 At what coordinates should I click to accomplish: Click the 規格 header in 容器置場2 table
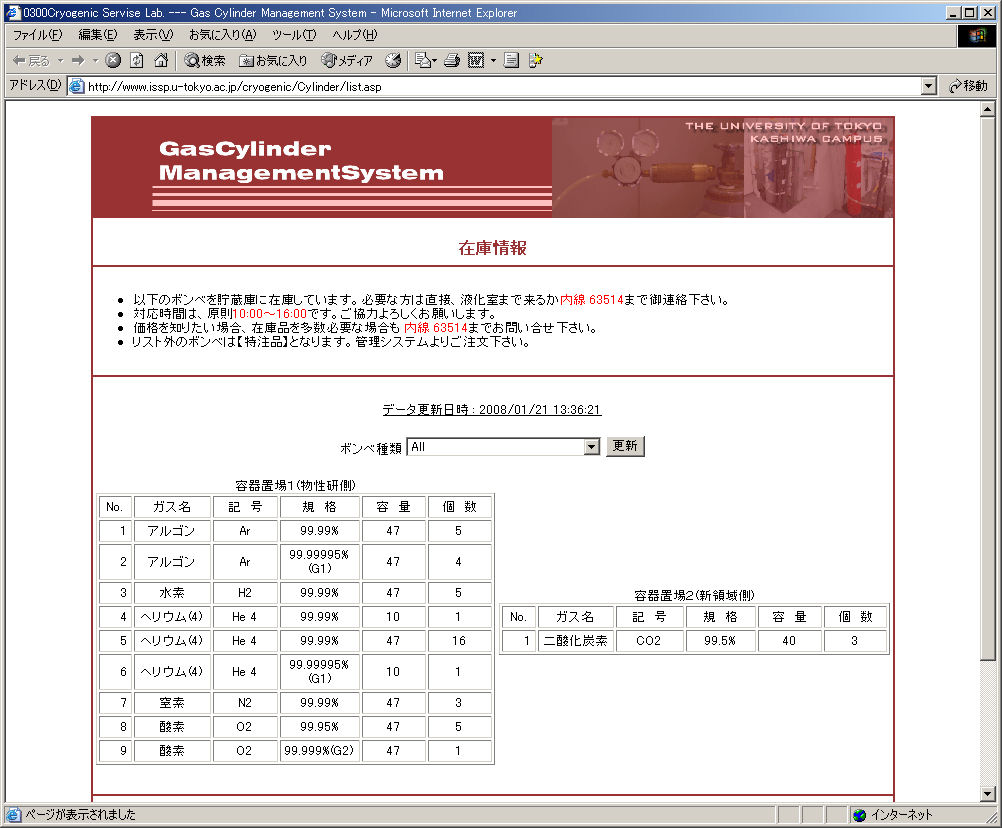[x=720, y=617]
